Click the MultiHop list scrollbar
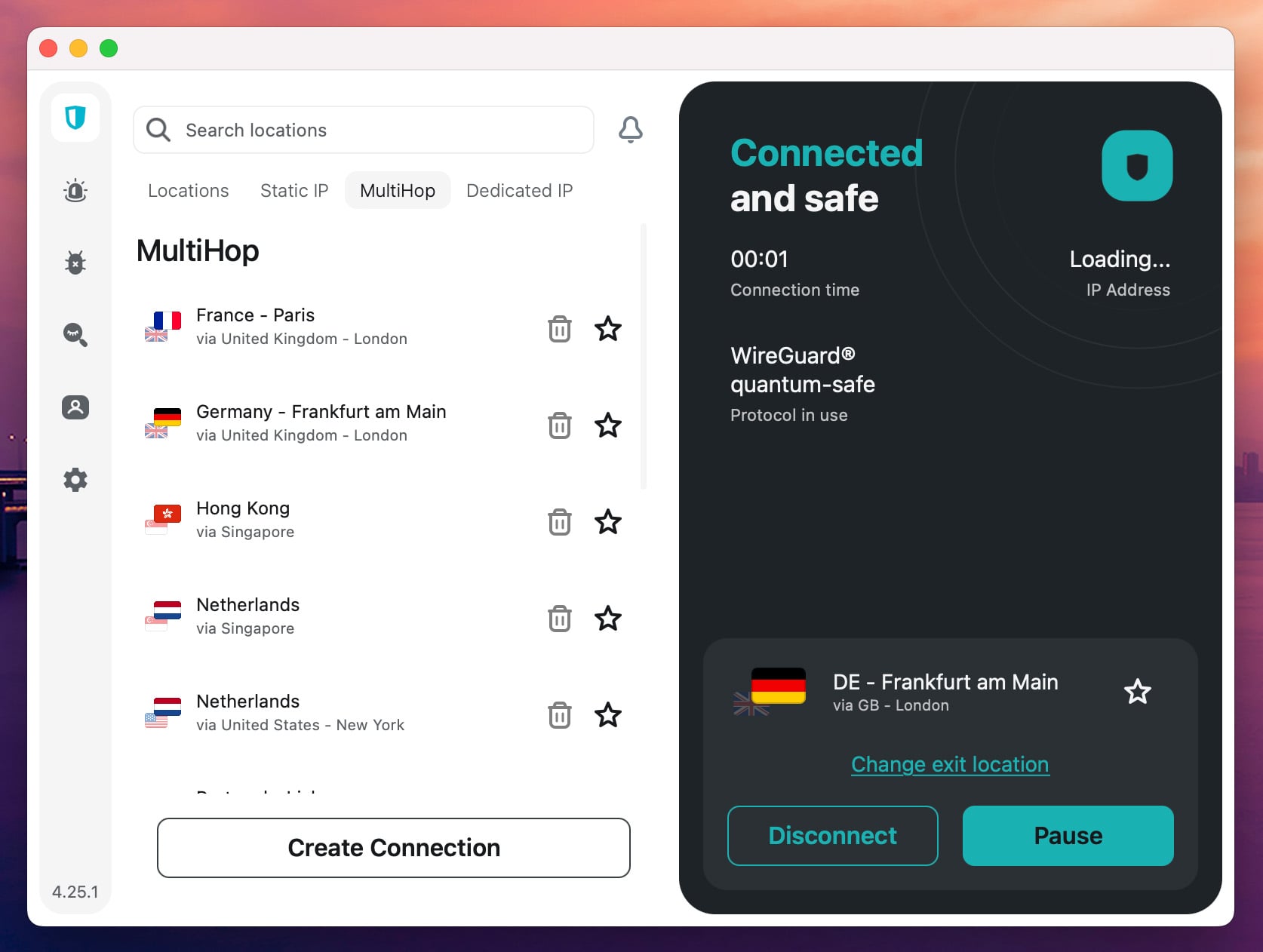 click(x=644, y=356)
